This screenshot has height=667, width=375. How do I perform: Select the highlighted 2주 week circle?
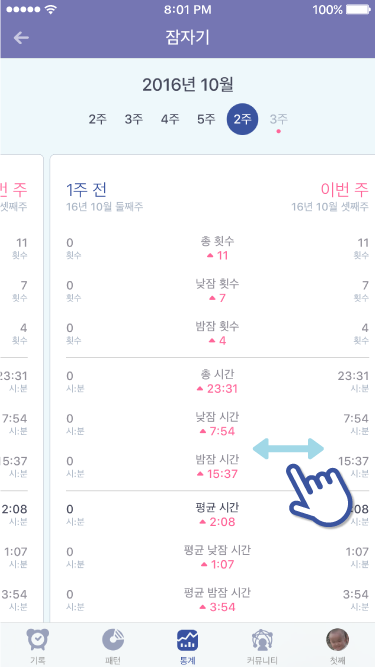click(x=242, y=119)
